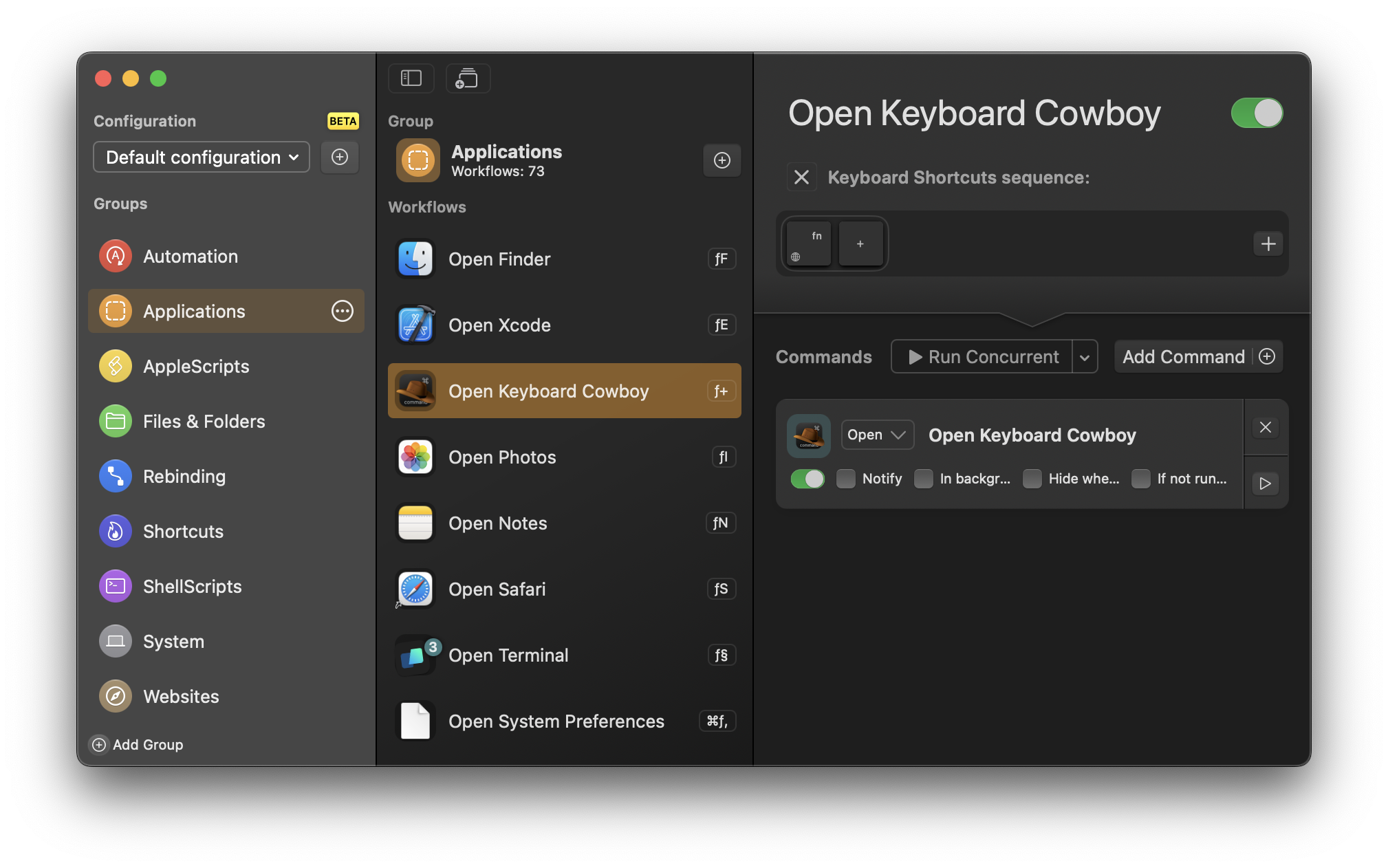Screen dimensions: 1388x868
Task: Open the Default configuration dropdown
Action: [202, 158]
